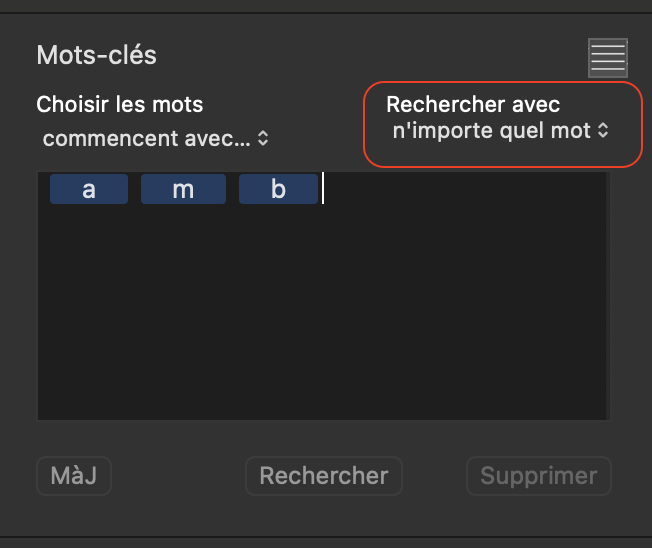Click the "Choisir les mots" label

[119, 104]
